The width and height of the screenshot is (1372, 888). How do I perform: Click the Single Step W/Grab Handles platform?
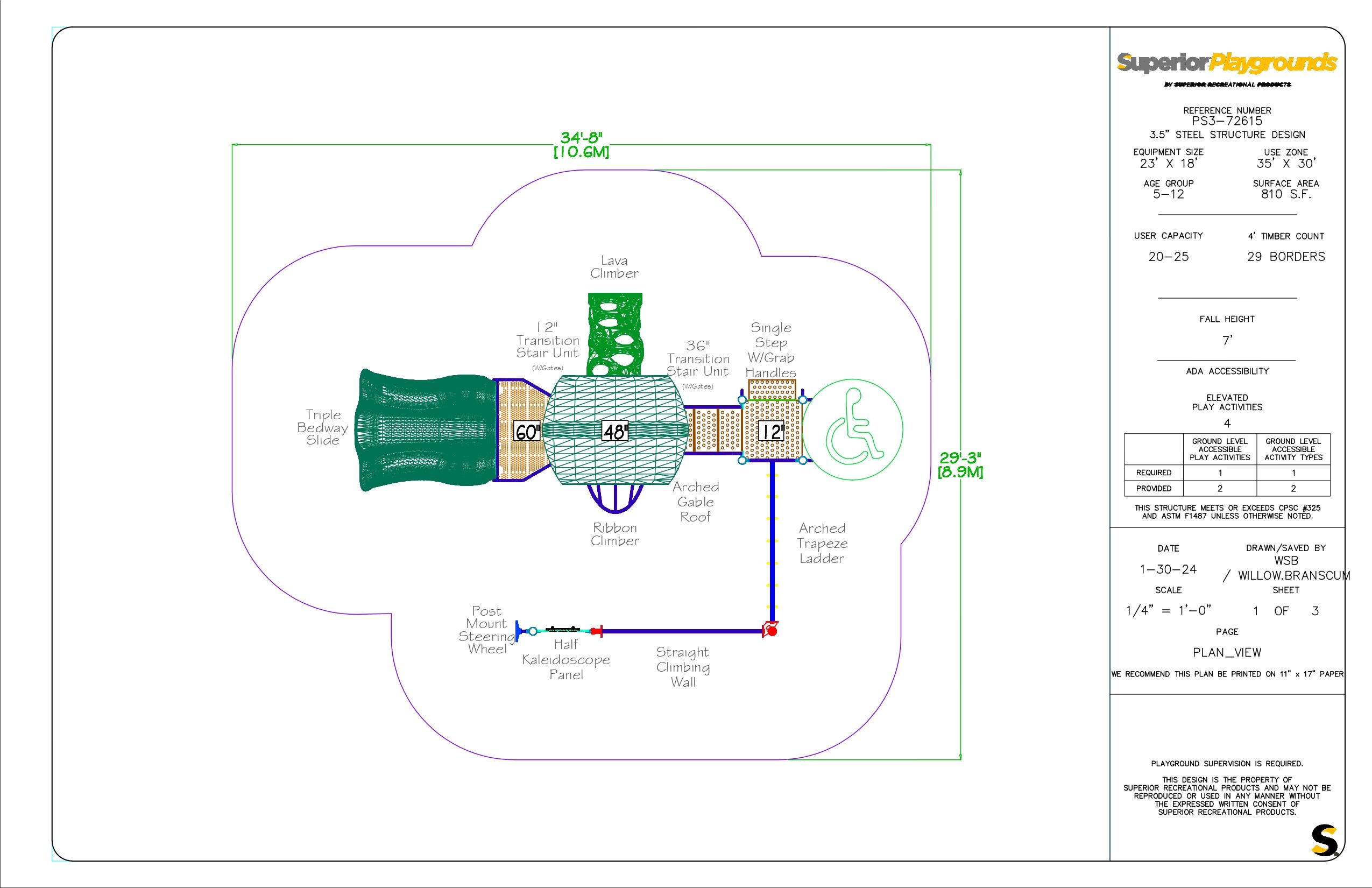pyautogui.click(x=772, y=389)
